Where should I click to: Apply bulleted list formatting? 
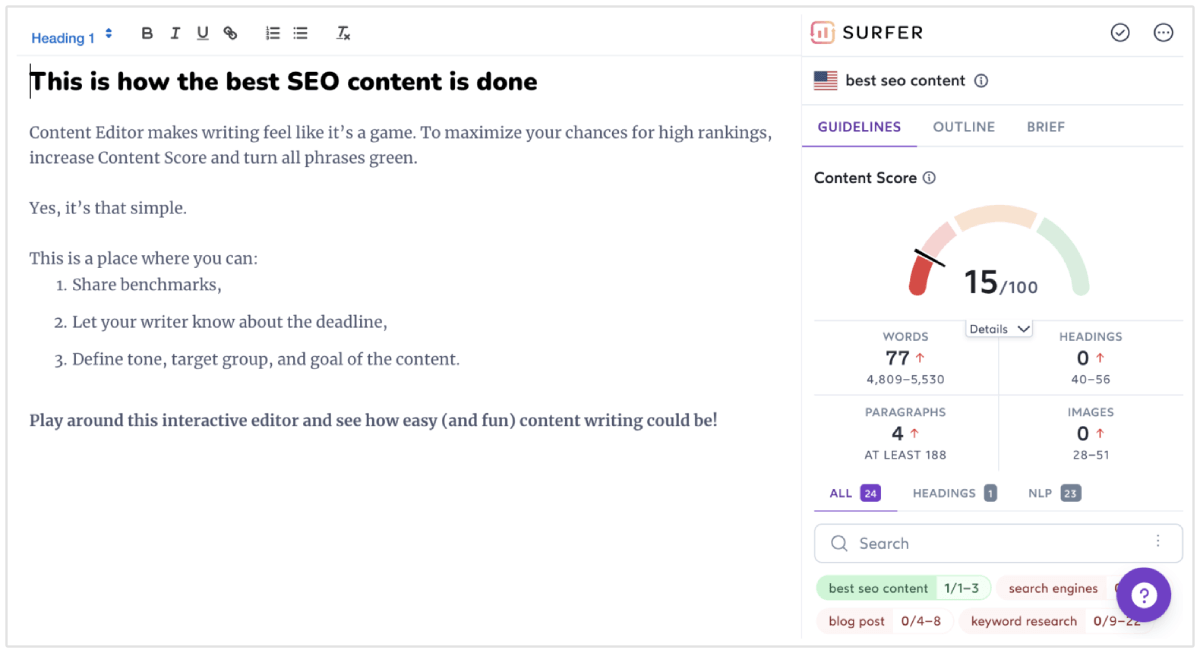(300, 34)
